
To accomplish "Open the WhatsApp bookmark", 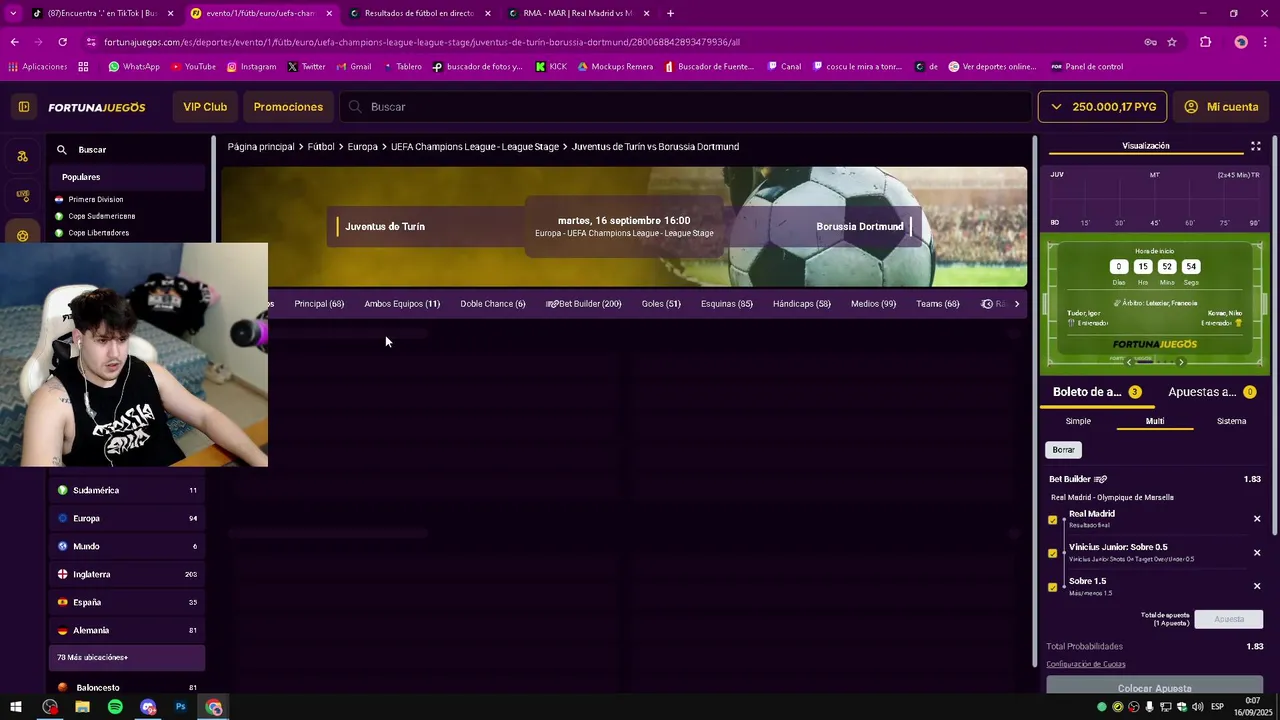I will click(x=134, y=67).
